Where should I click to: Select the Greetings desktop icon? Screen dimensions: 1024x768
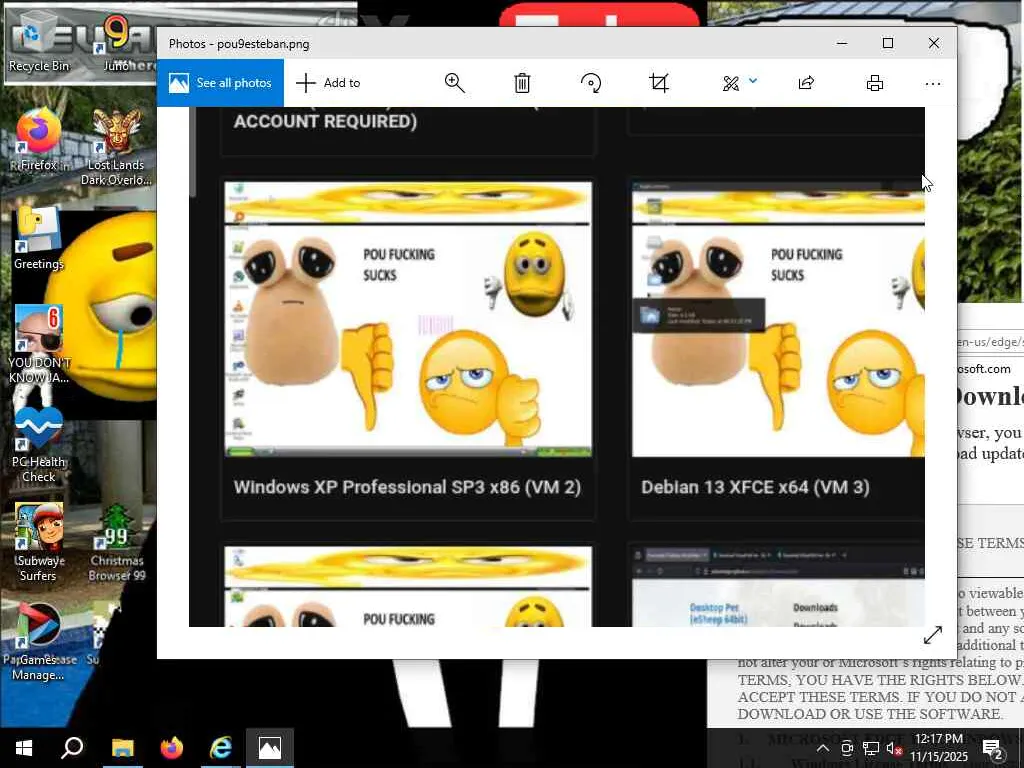tap(39, 239)
